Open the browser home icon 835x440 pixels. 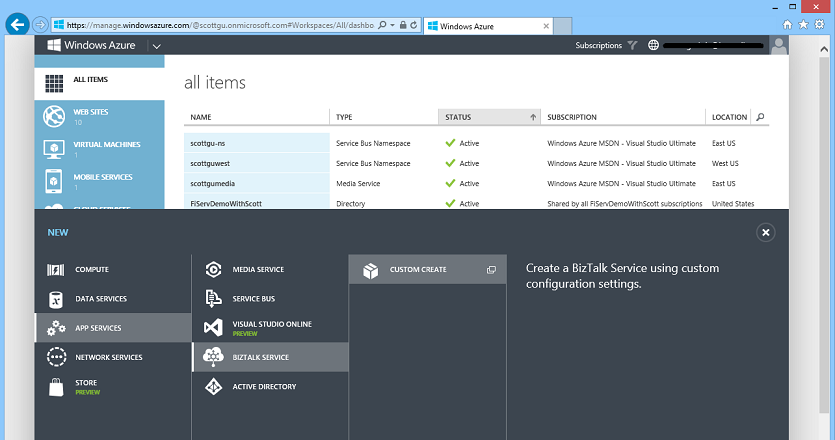coord(787,25)
